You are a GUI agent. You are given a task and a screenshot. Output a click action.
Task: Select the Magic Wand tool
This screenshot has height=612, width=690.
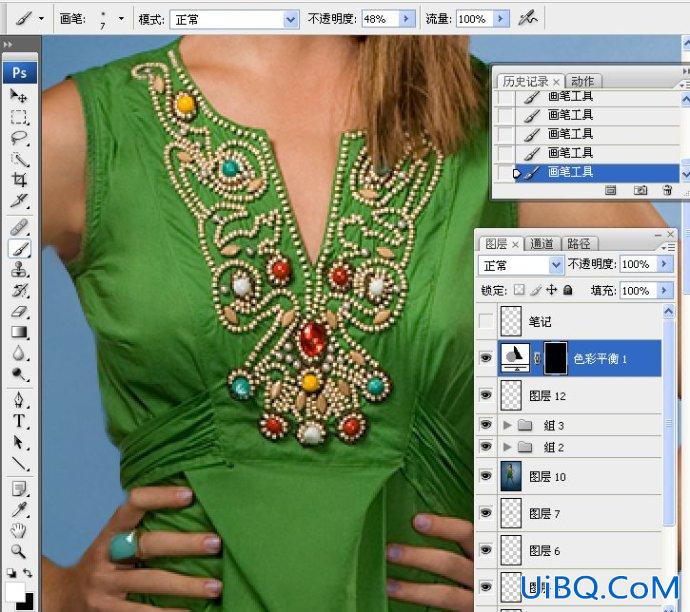coord(18,159)
